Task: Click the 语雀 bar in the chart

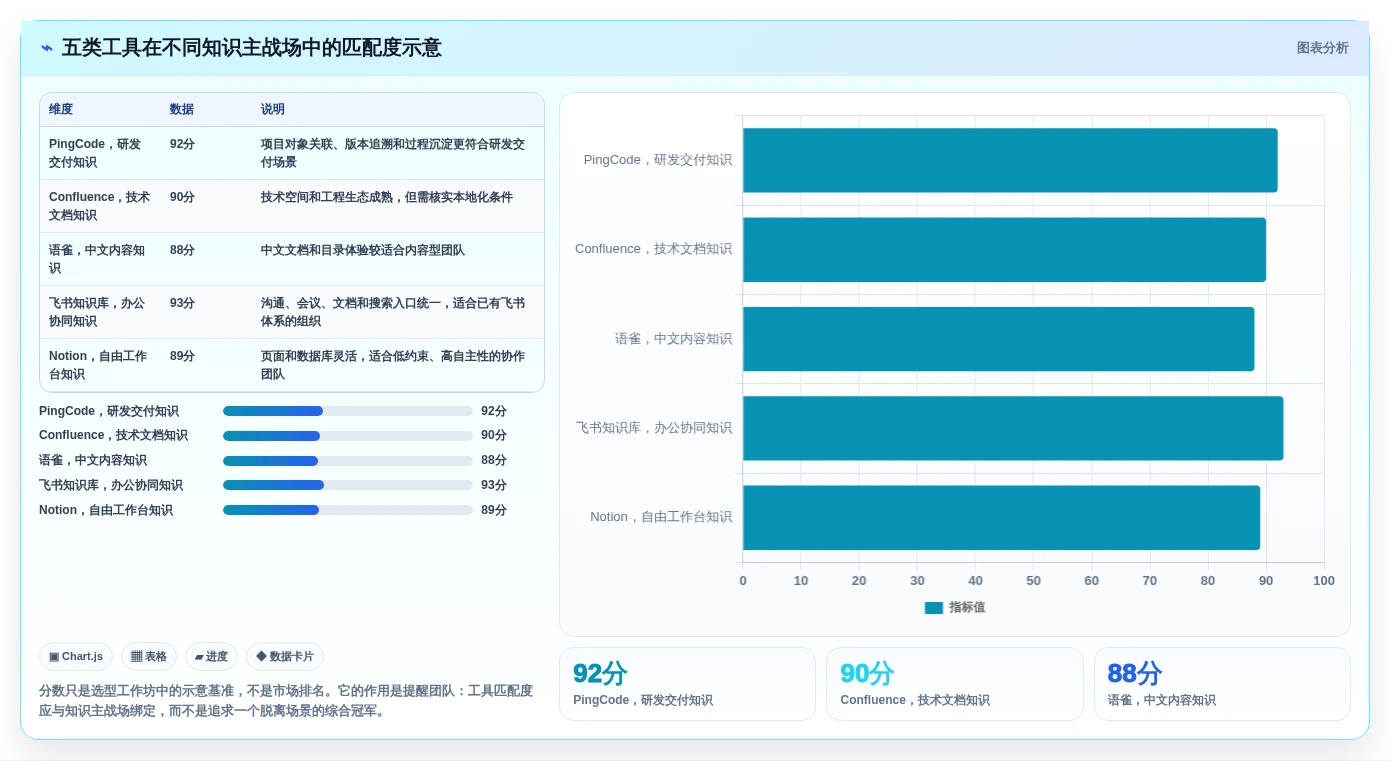Action: click(x=998, y=339)
